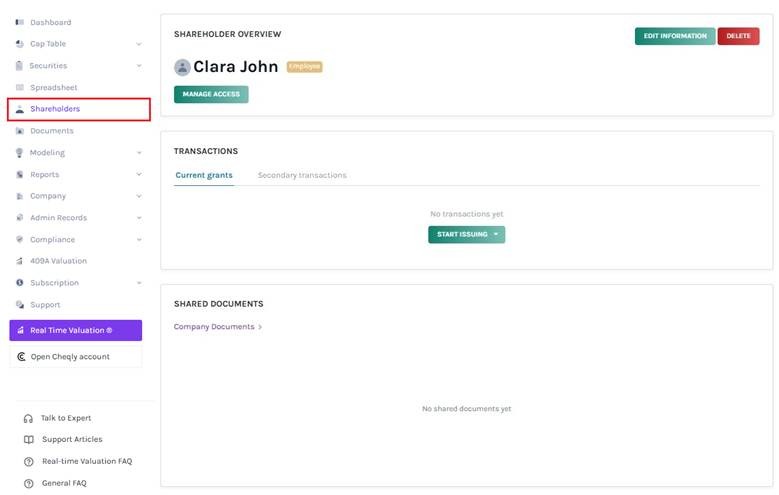
Task: Click the Documents folder icon
Action: point(19,131)
